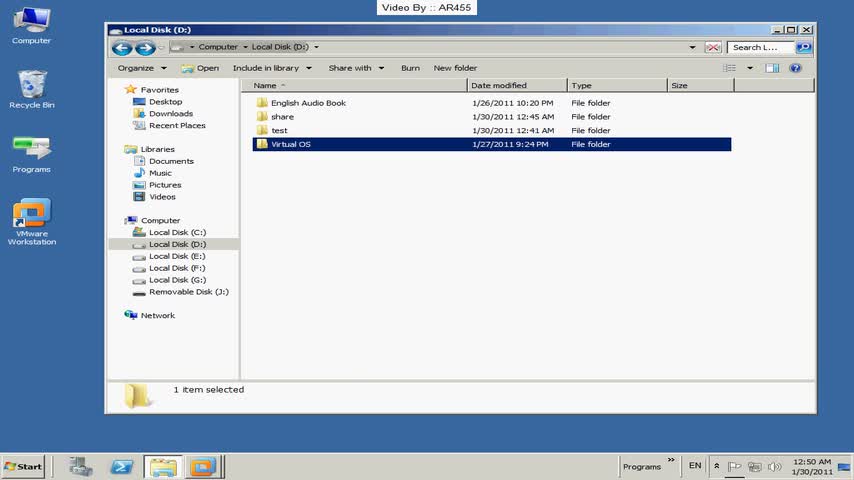Sort by Type column header
The width and height of the screenshot is (854, 480).
click(x=617, y=86)
